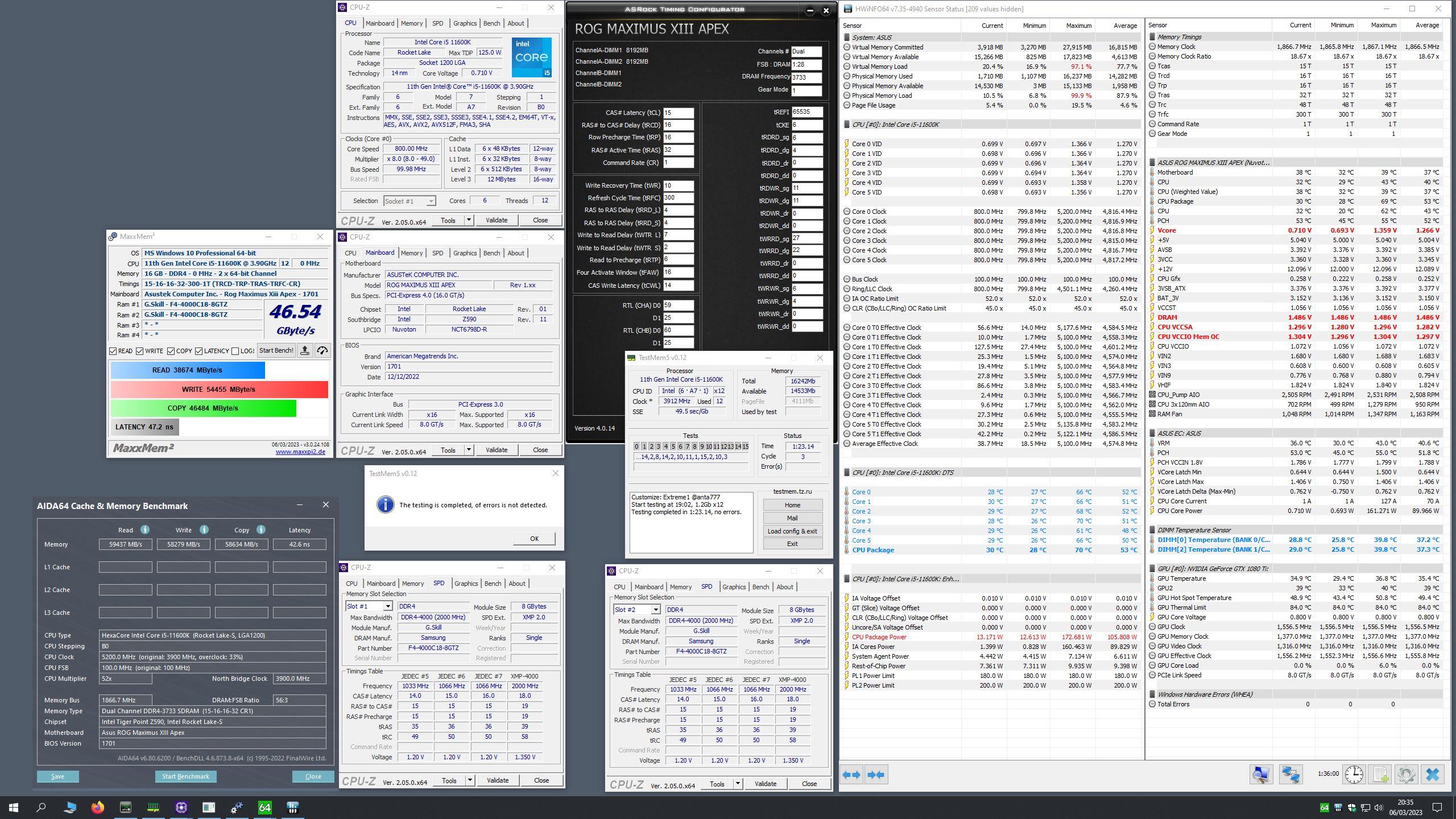Open Firefox from the taskbar

pos(98,807)
